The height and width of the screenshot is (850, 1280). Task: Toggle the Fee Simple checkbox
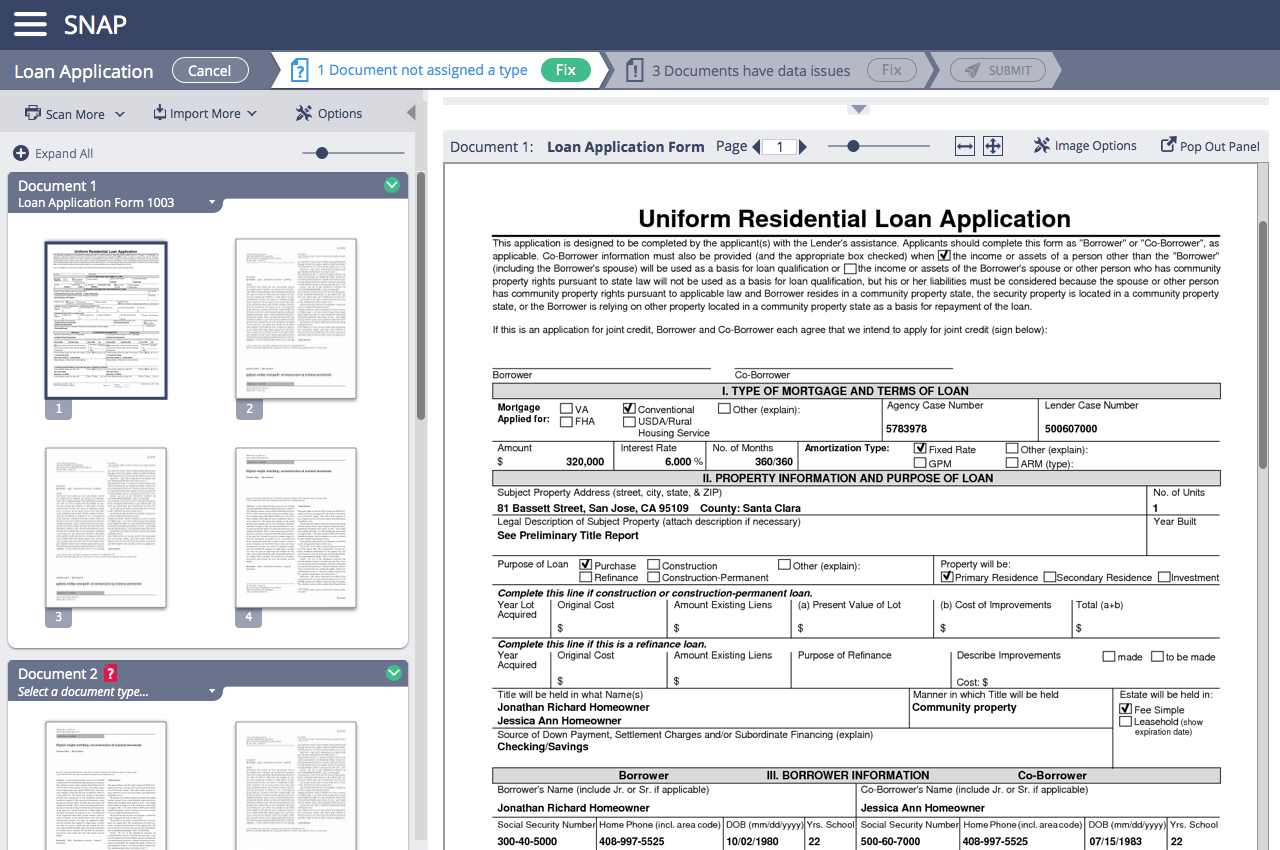pyautogui.click(x=1126, y=709)
